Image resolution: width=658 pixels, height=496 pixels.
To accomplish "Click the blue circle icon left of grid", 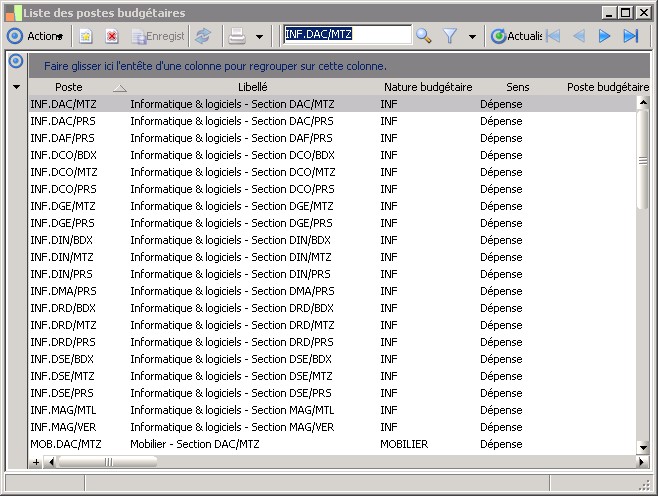I will (16, 61).
